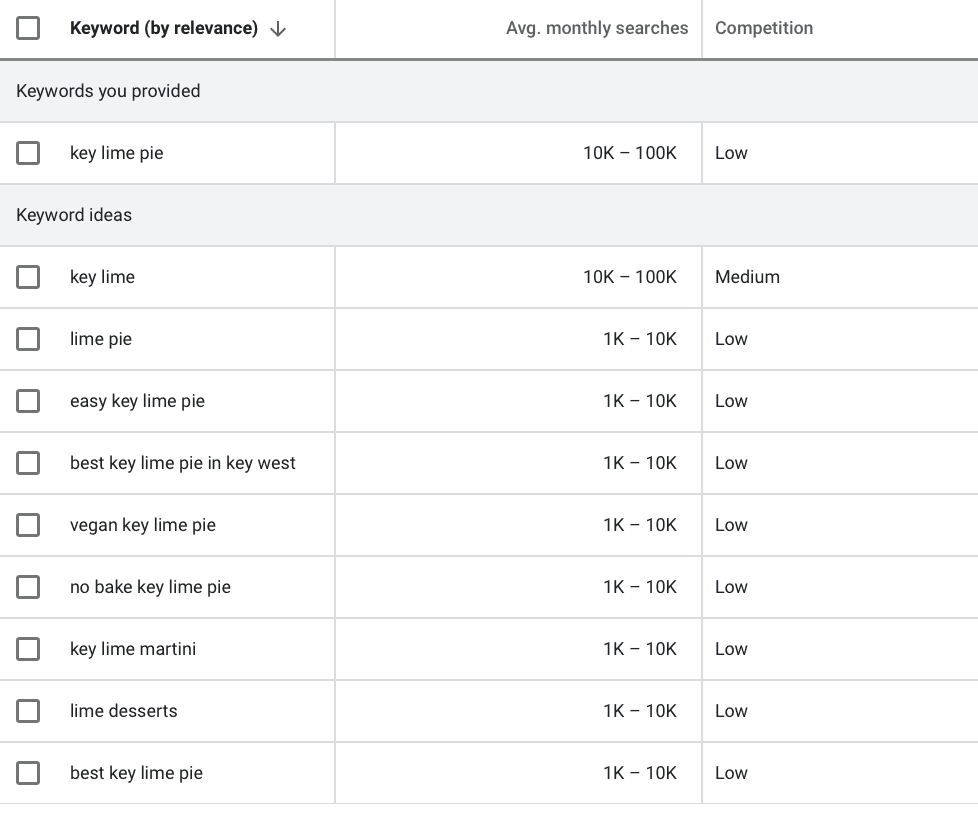
Task: Click 'easy key lime pie' keyword
Action: click(137, 401)
